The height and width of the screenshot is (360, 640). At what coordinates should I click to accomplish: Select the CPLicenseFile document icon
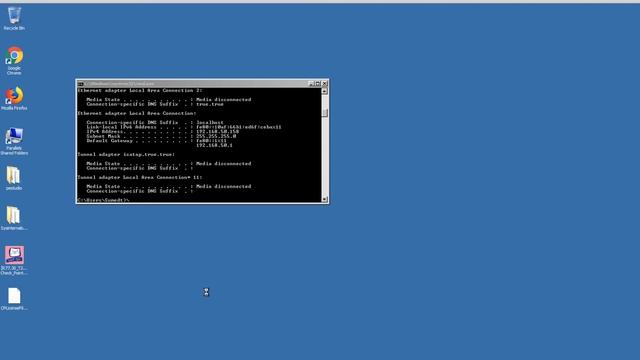pyautogui.click(x=14, y=299)
